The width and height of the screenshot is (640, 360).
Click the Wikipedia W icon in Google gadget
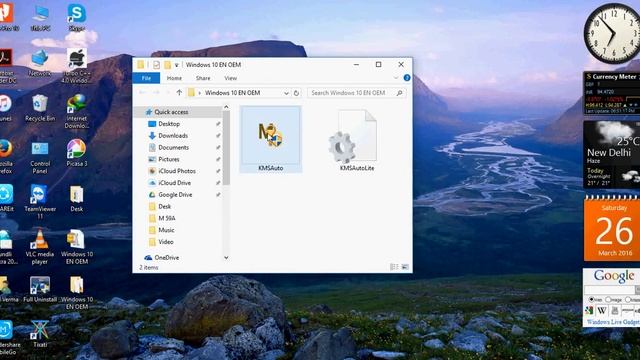pos(602,311)
